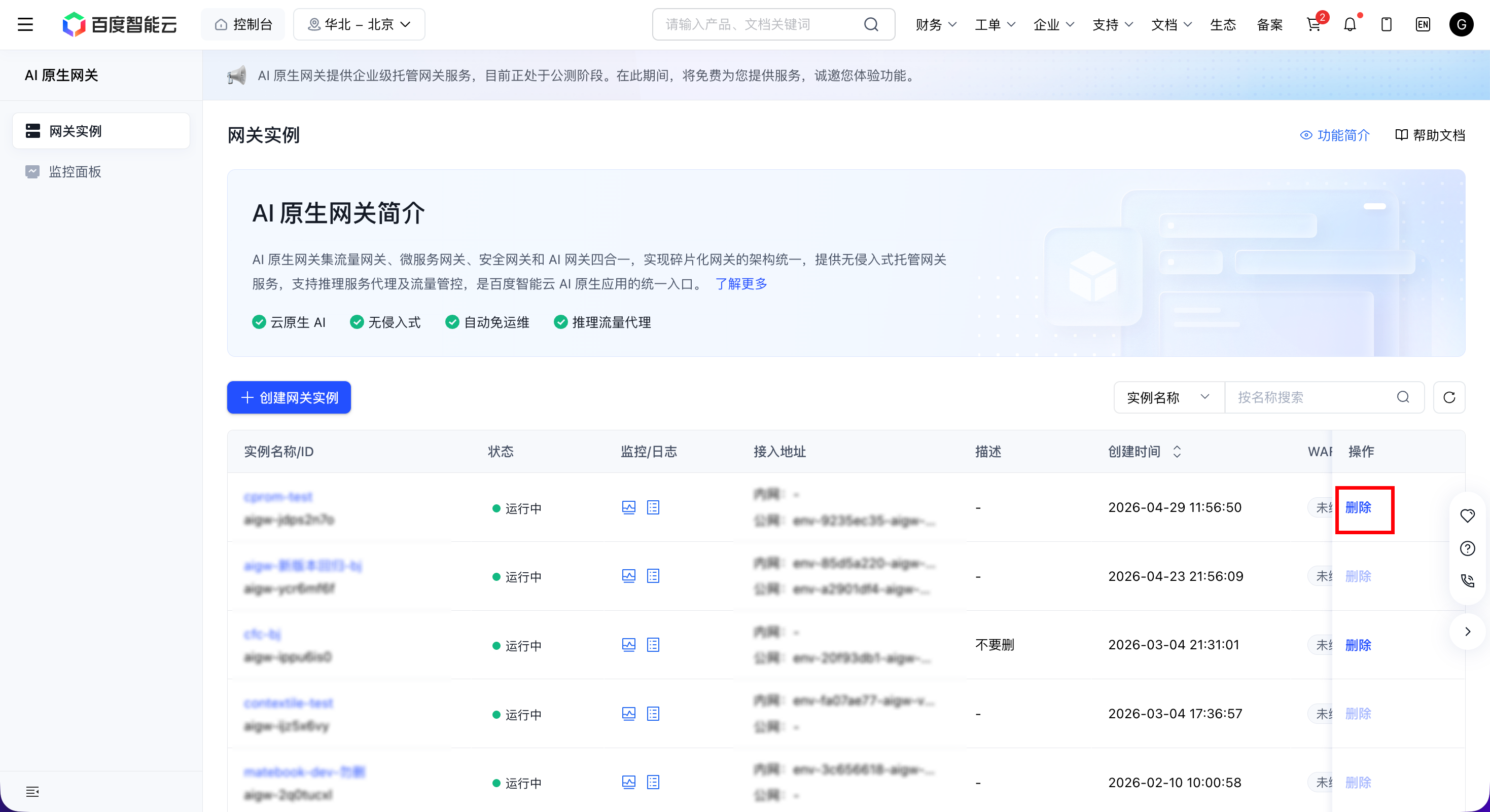Click the magnifier icon in top search

(871, 24)
